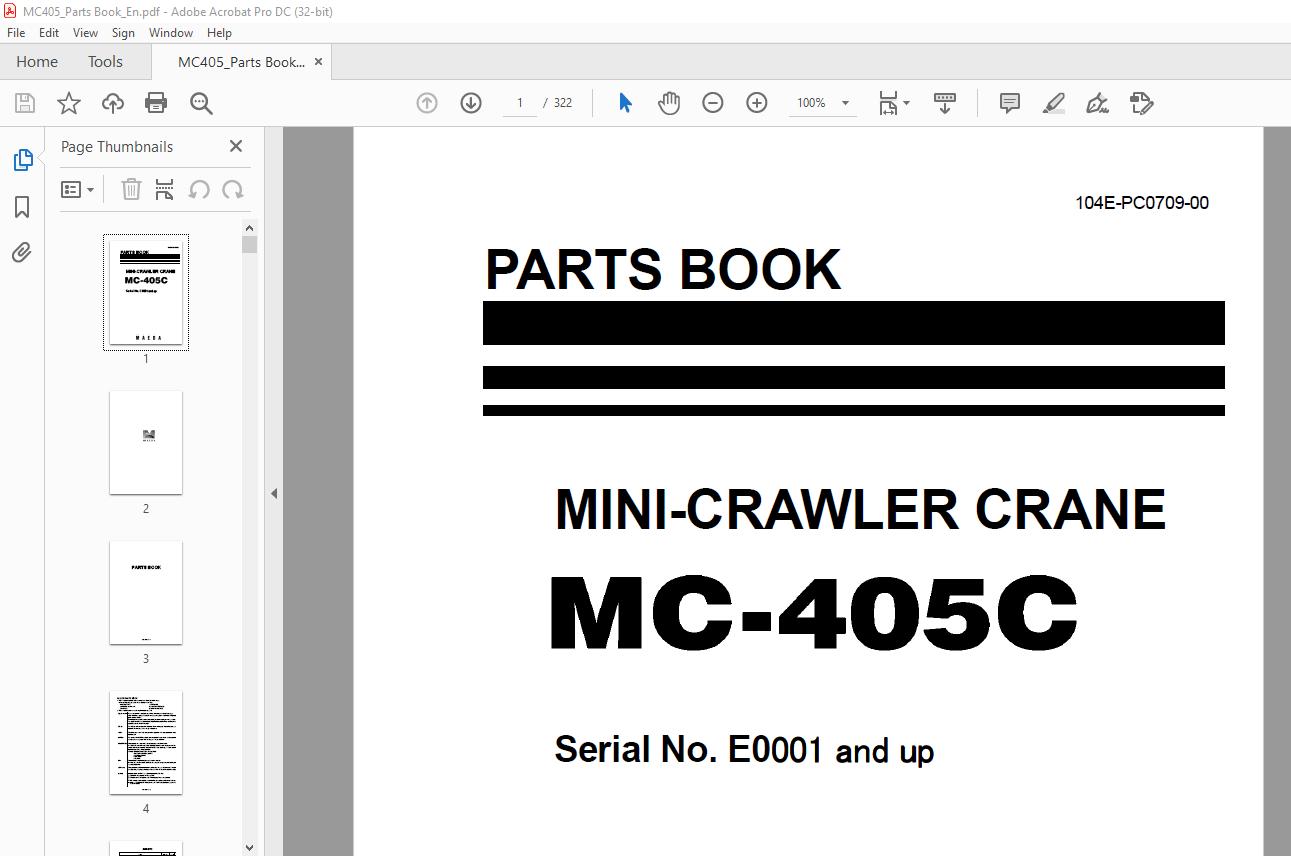Collapse the navigation pane arrow
1291x856 pixels.
(274, 493)
